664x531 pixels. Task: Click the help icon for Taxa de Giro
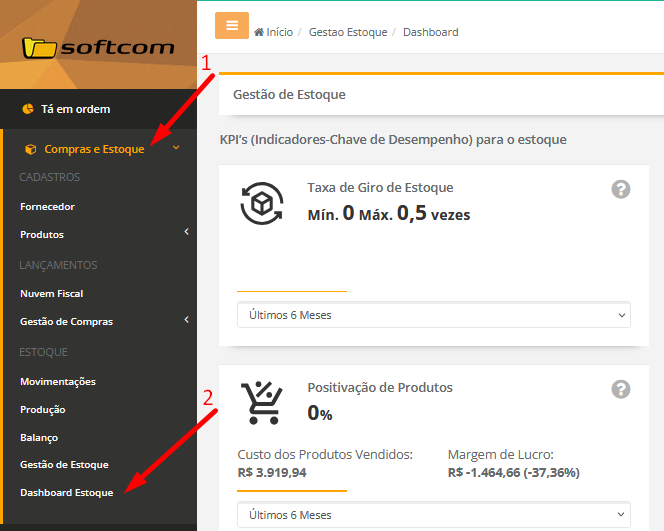click(621, 189)
